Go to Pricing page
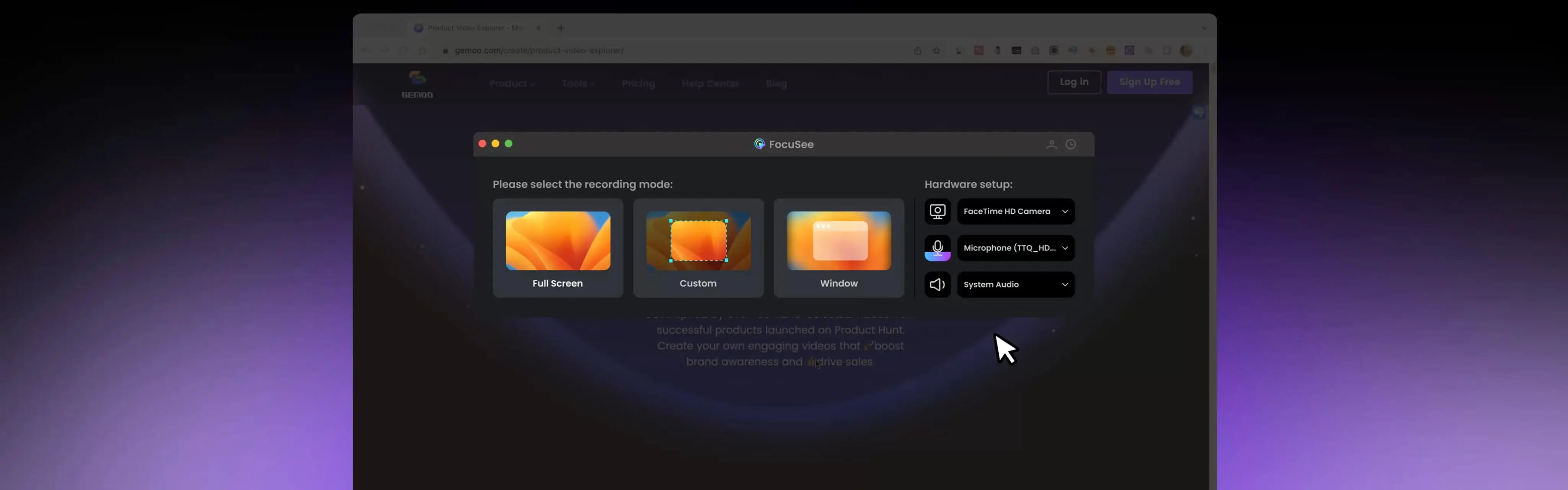Viewport: 1568px width, 490px height. [638, 84]
